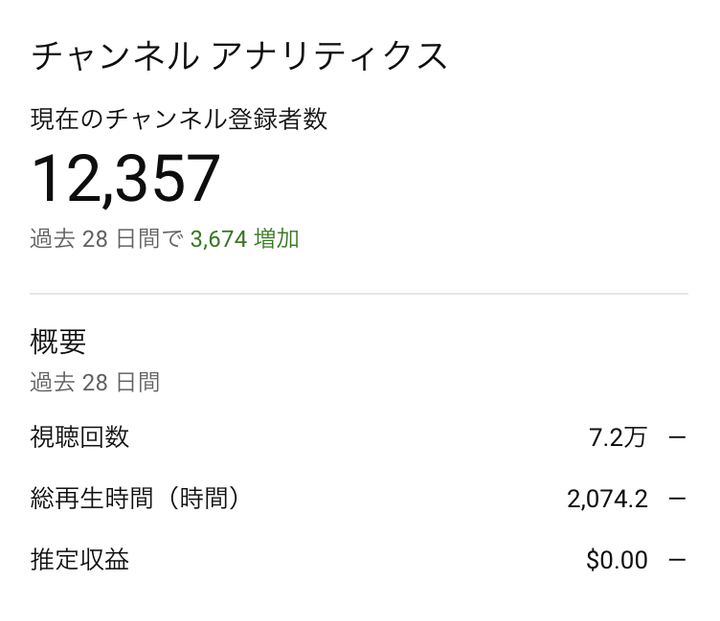This screenshot has height=621, width=720.
Task: Click the green 3,674 number
Action: click(x=218, y=239)
